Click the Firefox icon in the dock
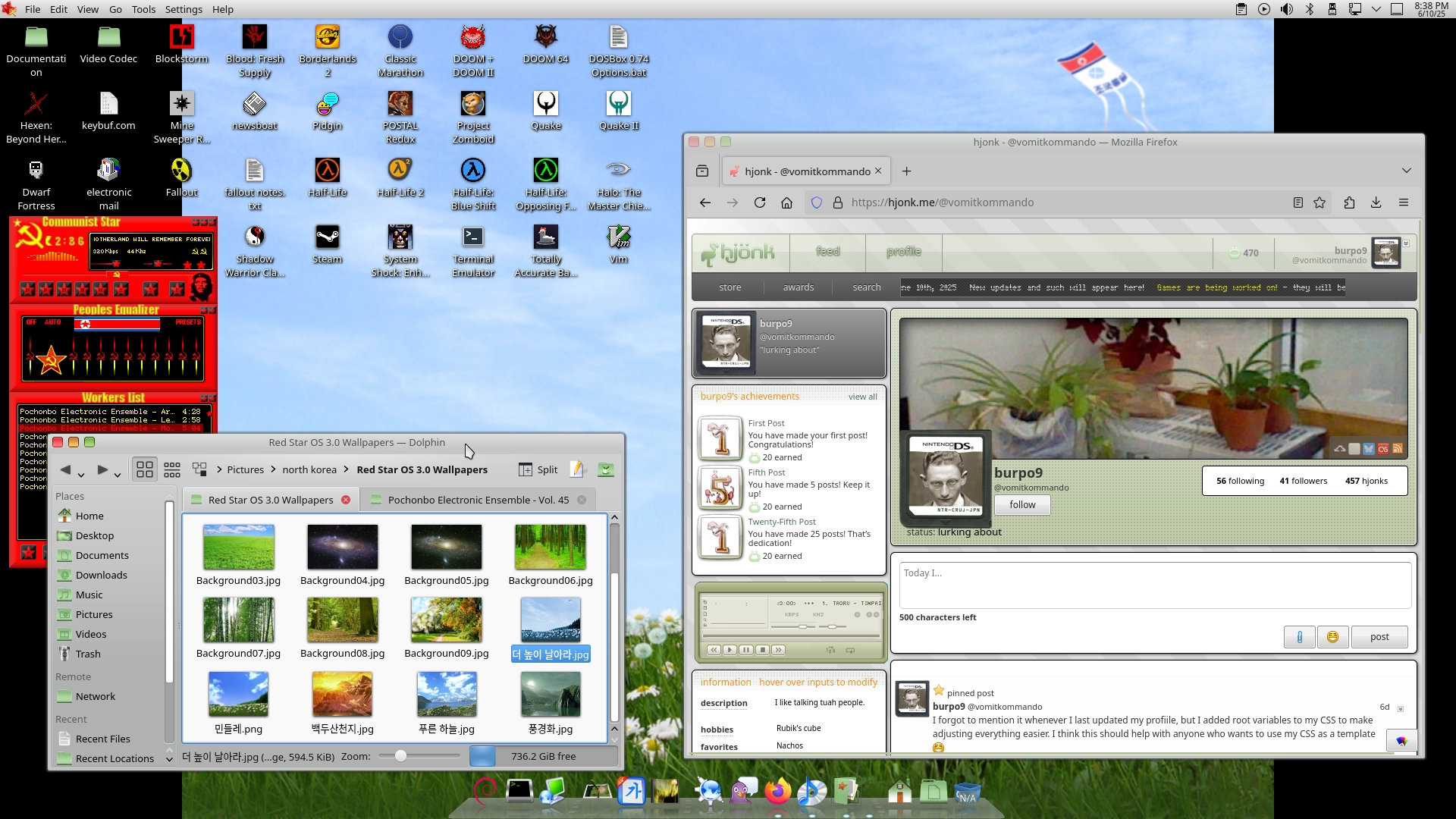The width and height of the screenshot is (1456, 819). pos(777,792)
